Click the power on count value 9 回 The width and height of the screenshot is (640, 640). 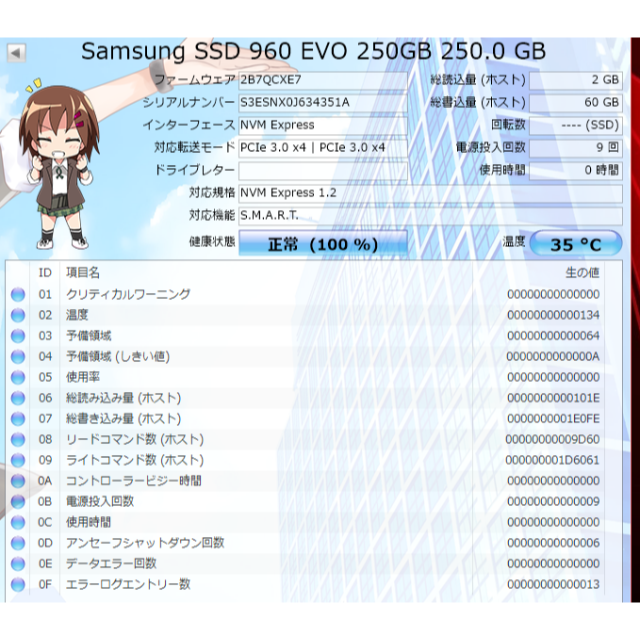pyautogui.click(x=576, y=148)
